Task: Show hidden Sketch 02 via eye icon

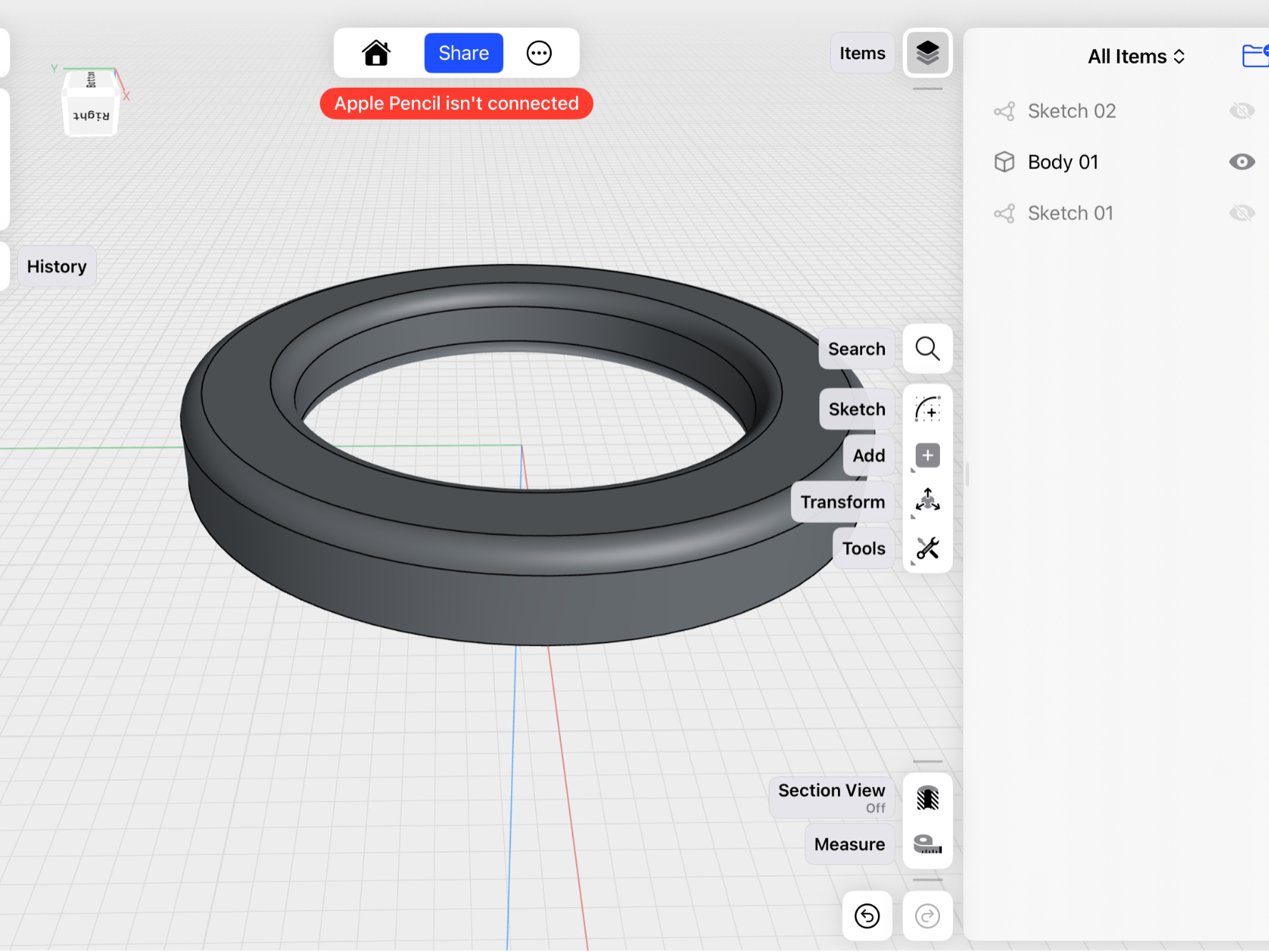Action: [1242, 111]
